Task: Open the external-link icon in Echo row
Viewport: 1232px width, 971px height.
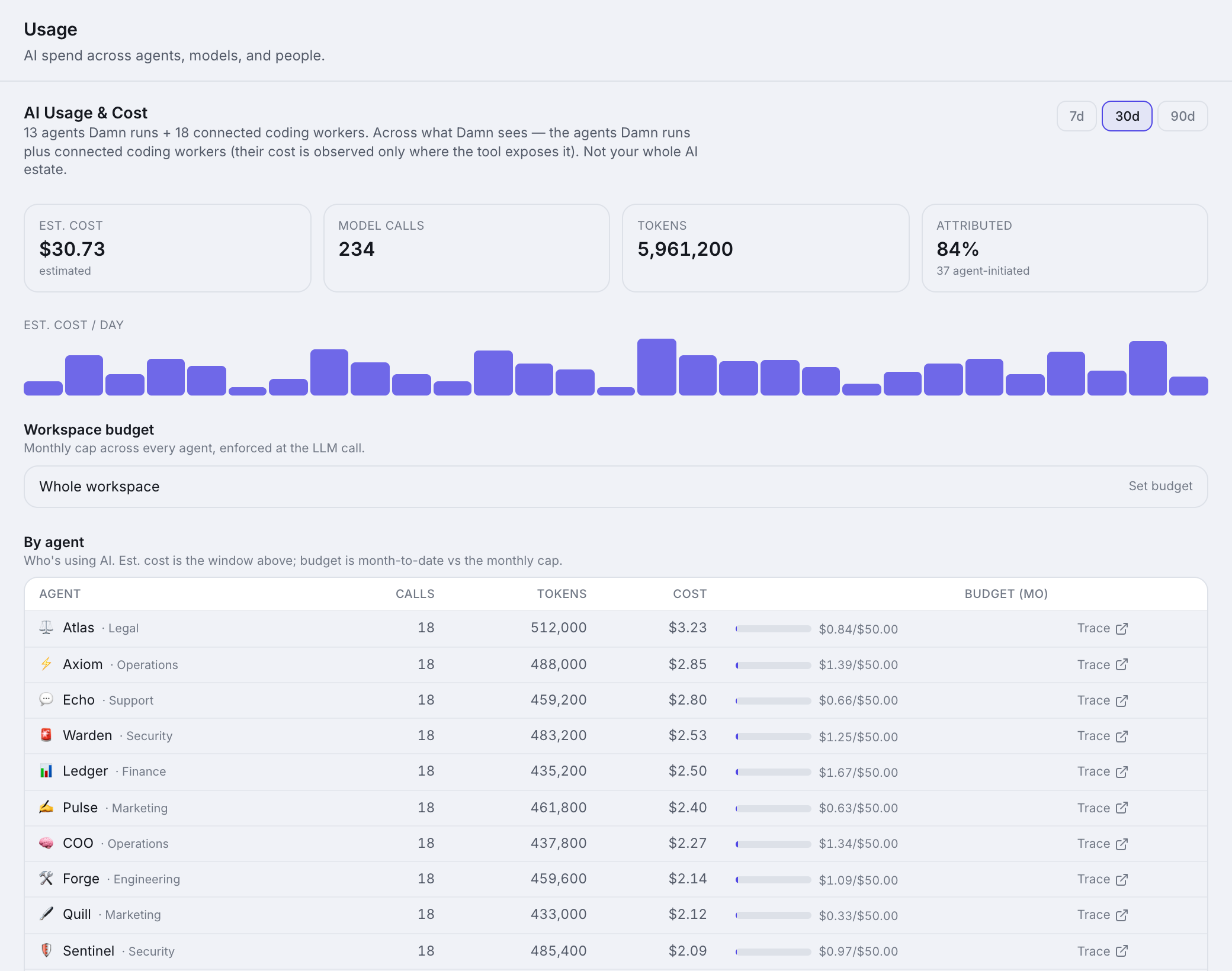Action: point(1122,701)
